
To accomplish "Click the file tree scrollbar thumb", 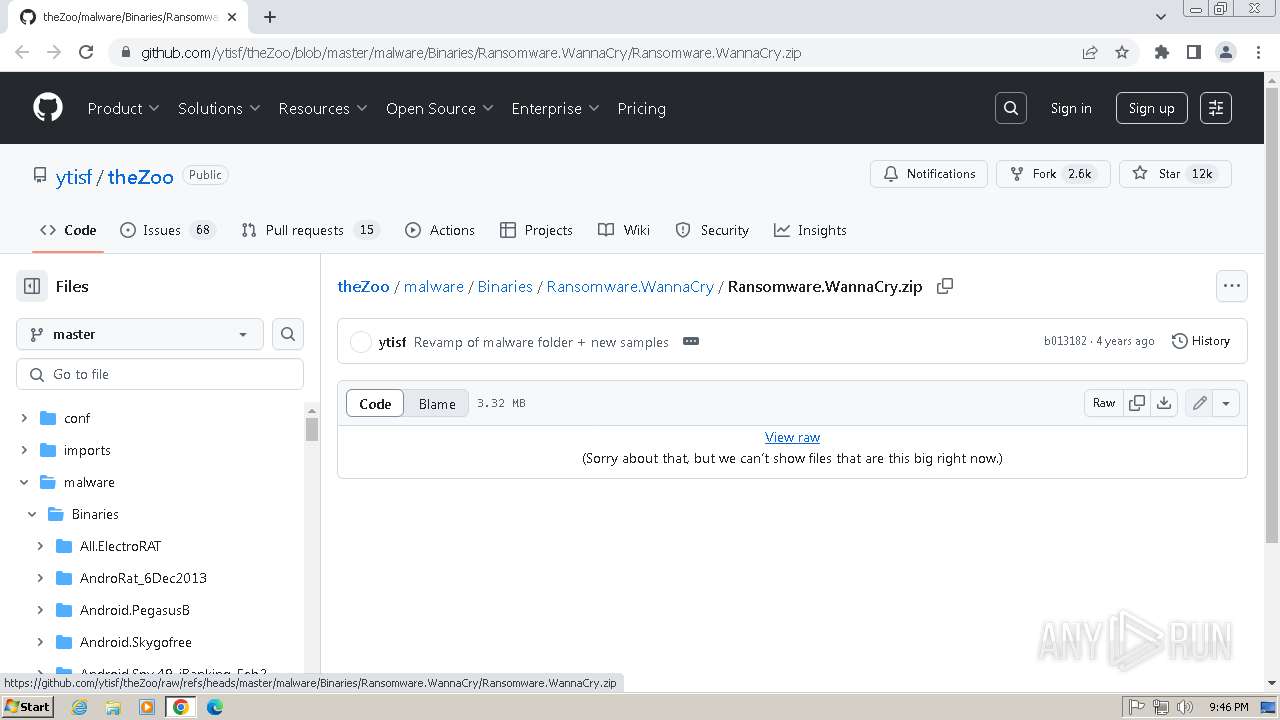I will pyautogui.click(x=312, y=429).
